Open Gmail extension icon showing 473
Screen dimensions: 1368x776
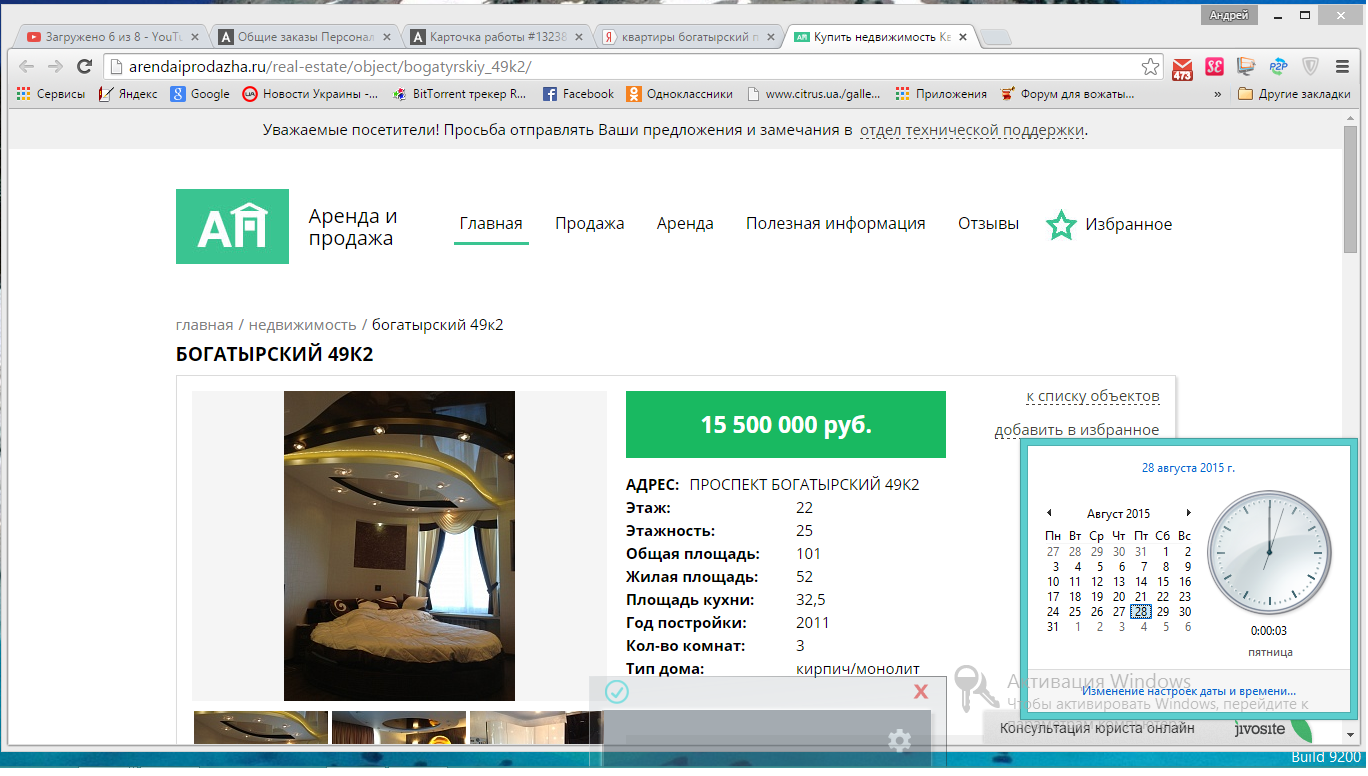[1183, 68]
